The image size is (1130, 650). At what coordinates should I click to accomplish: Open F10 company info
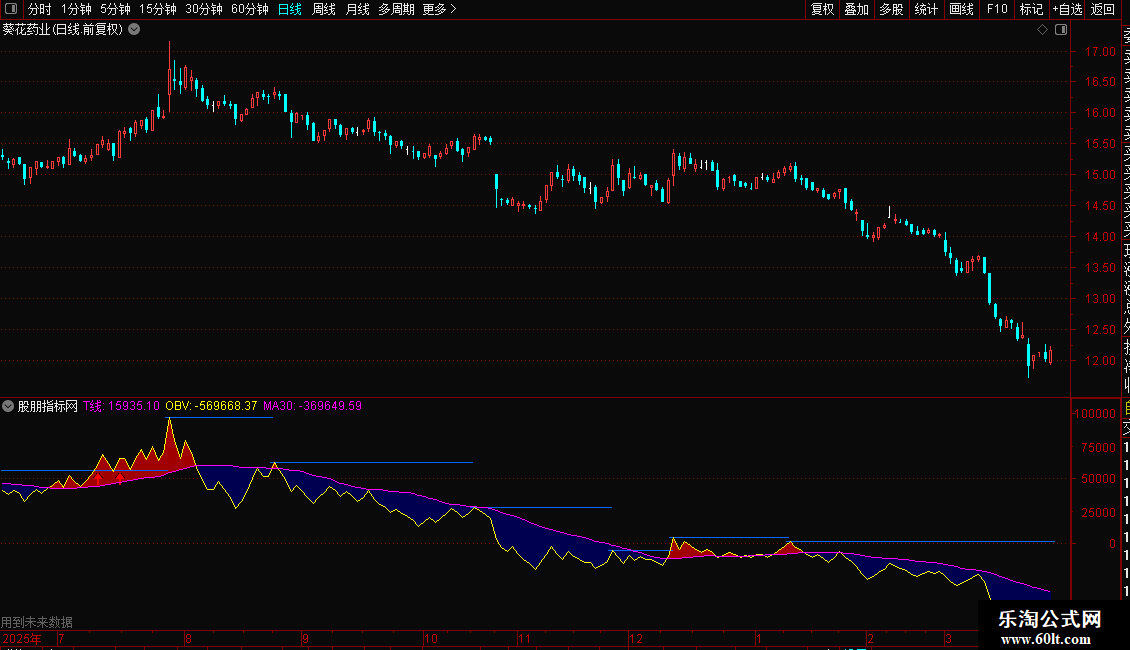(x=997, y=9)
